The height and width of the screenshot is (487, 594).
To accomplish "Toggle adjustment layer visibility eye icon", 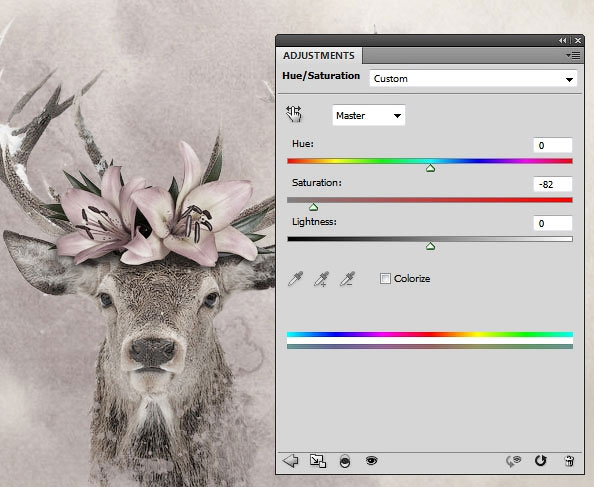I will pos(372,460).
